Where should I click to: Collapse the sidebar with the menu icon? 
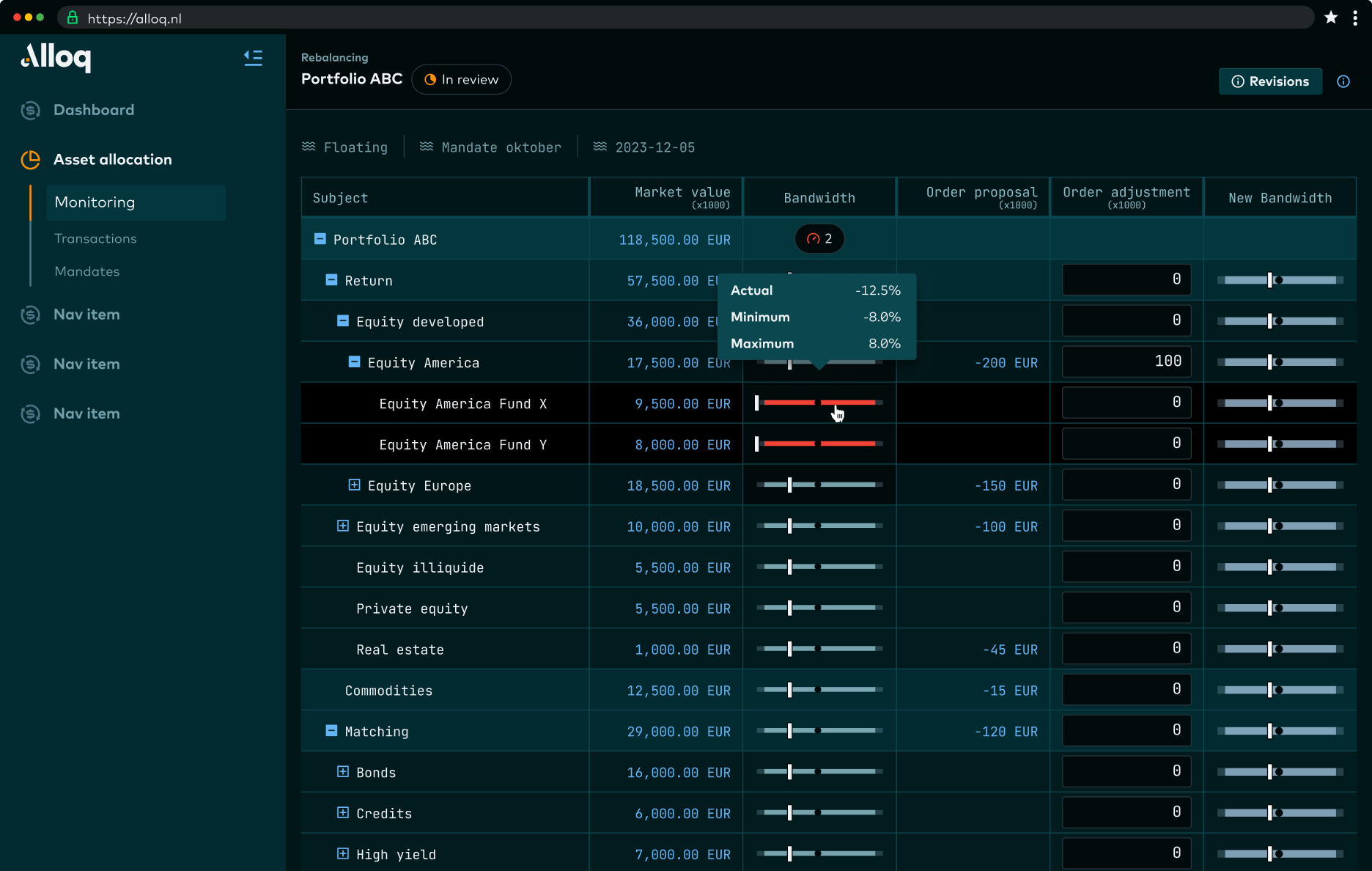click(x=253, y=58)
